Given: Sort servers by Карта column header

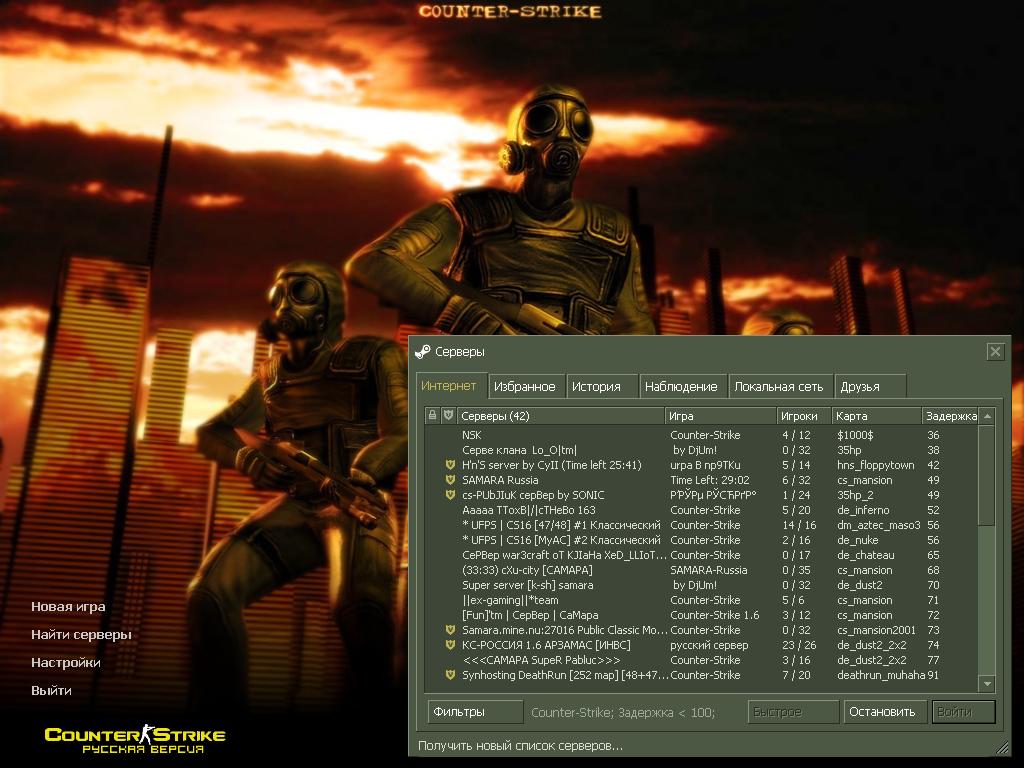Looking at the screenshot, I should (876, 416).
